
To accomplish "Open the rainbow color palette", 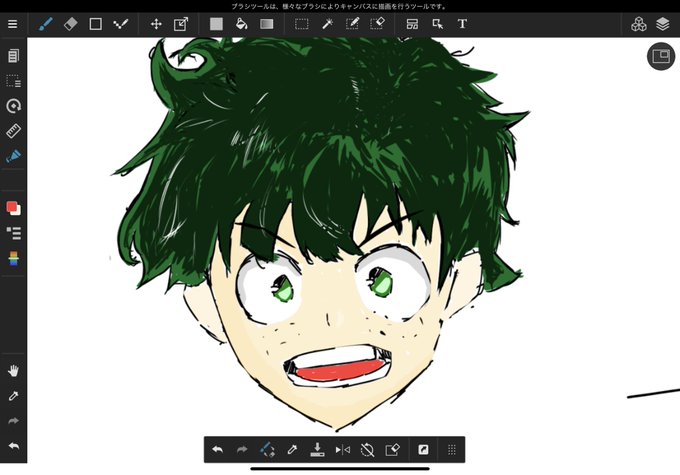I will coord(13,259).
